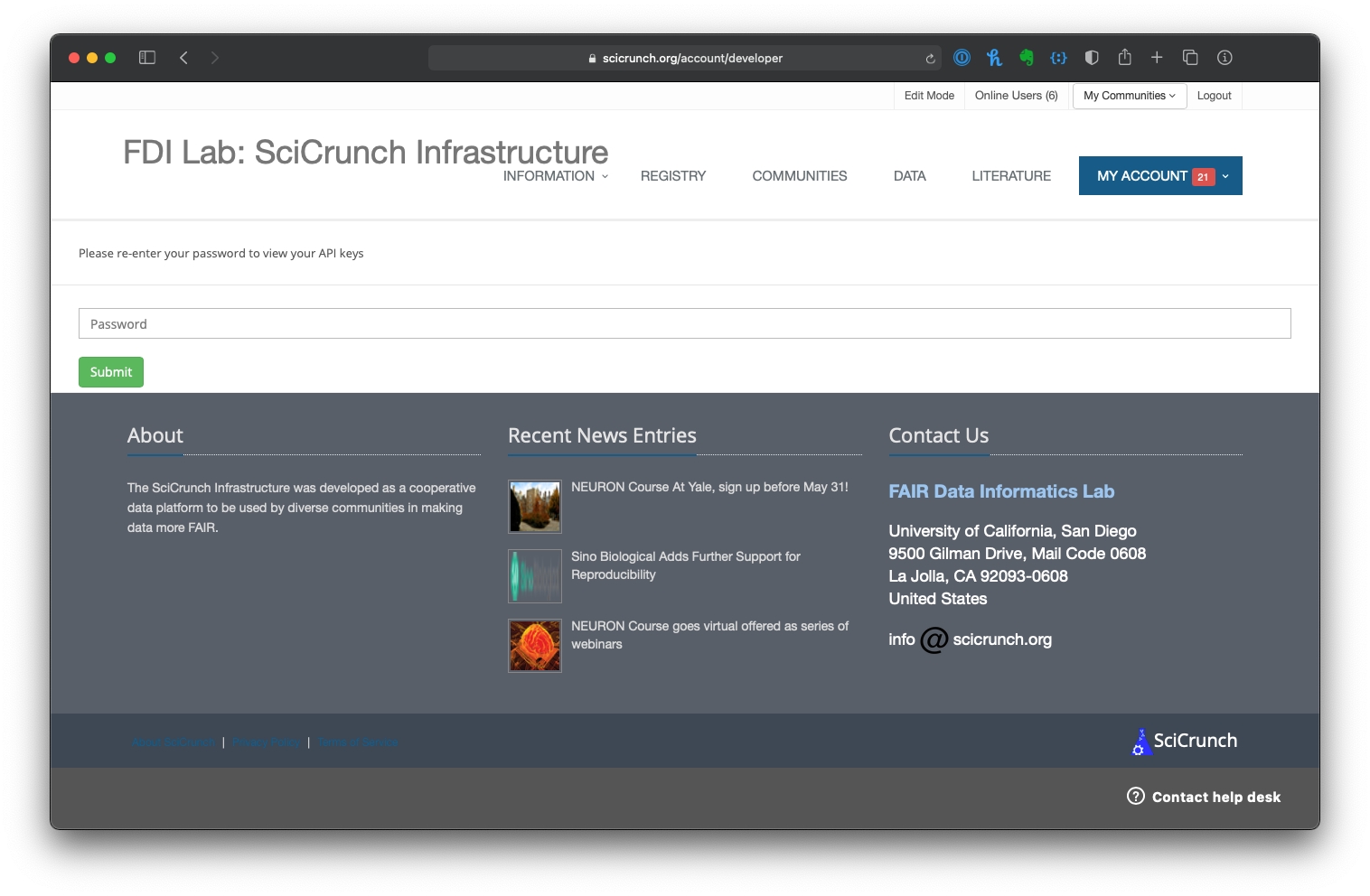Open a new tab with plus icon
The width and height of the screenshot is (1370, 896).
tap(1157, 58)
